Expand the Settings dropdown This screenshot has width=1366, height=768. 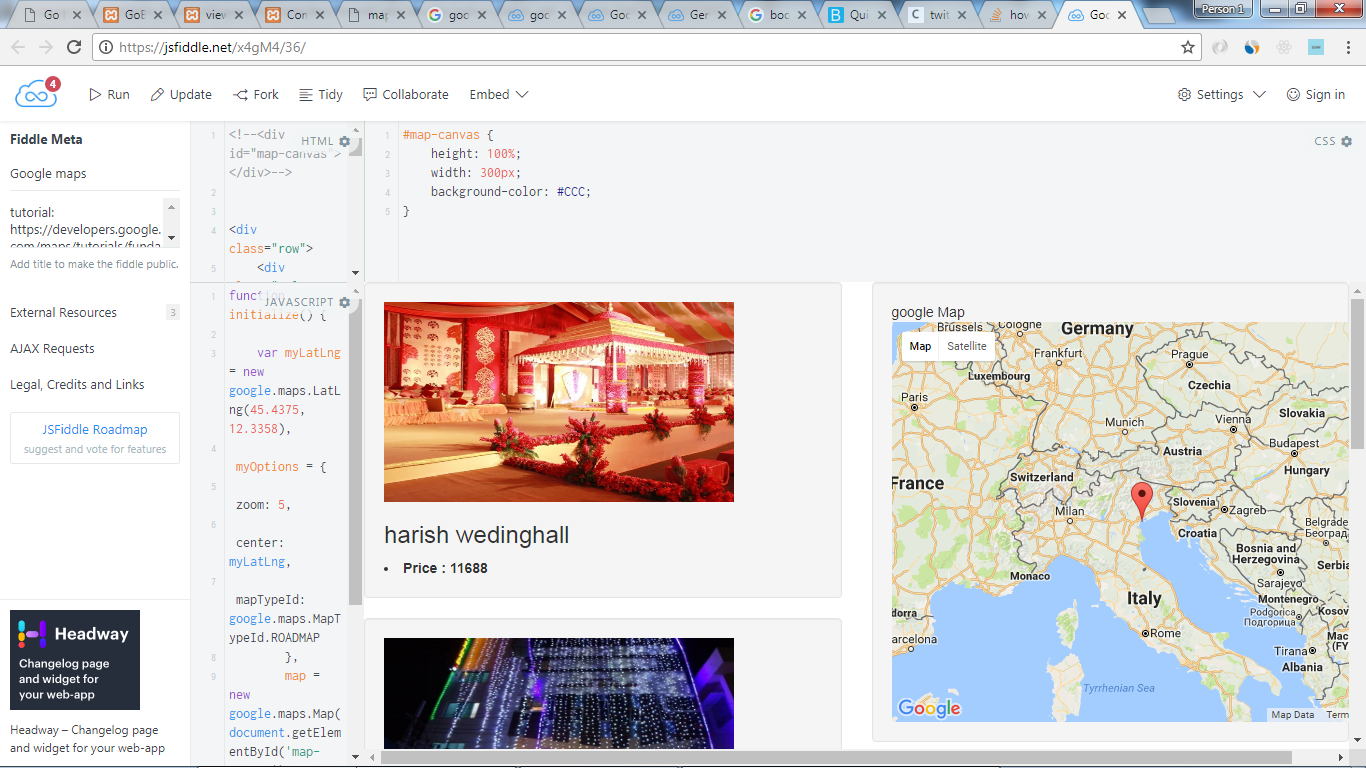(x=1222, y=94)
